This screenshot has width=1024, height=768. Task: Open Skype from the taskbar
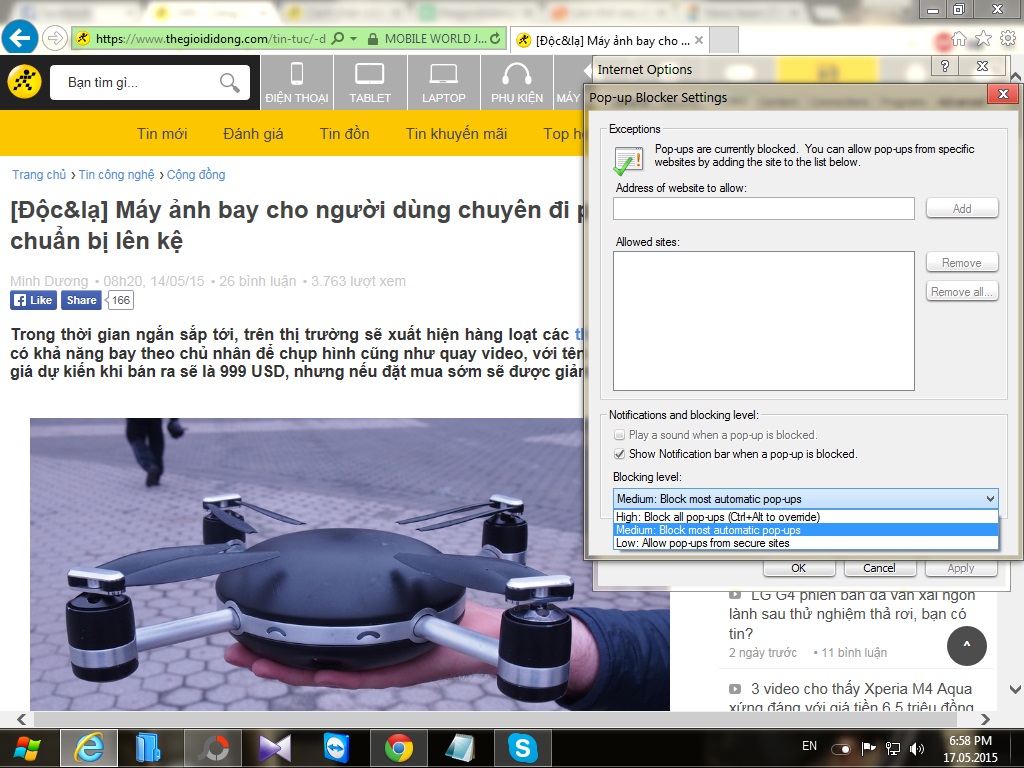[x=521, y=747]
